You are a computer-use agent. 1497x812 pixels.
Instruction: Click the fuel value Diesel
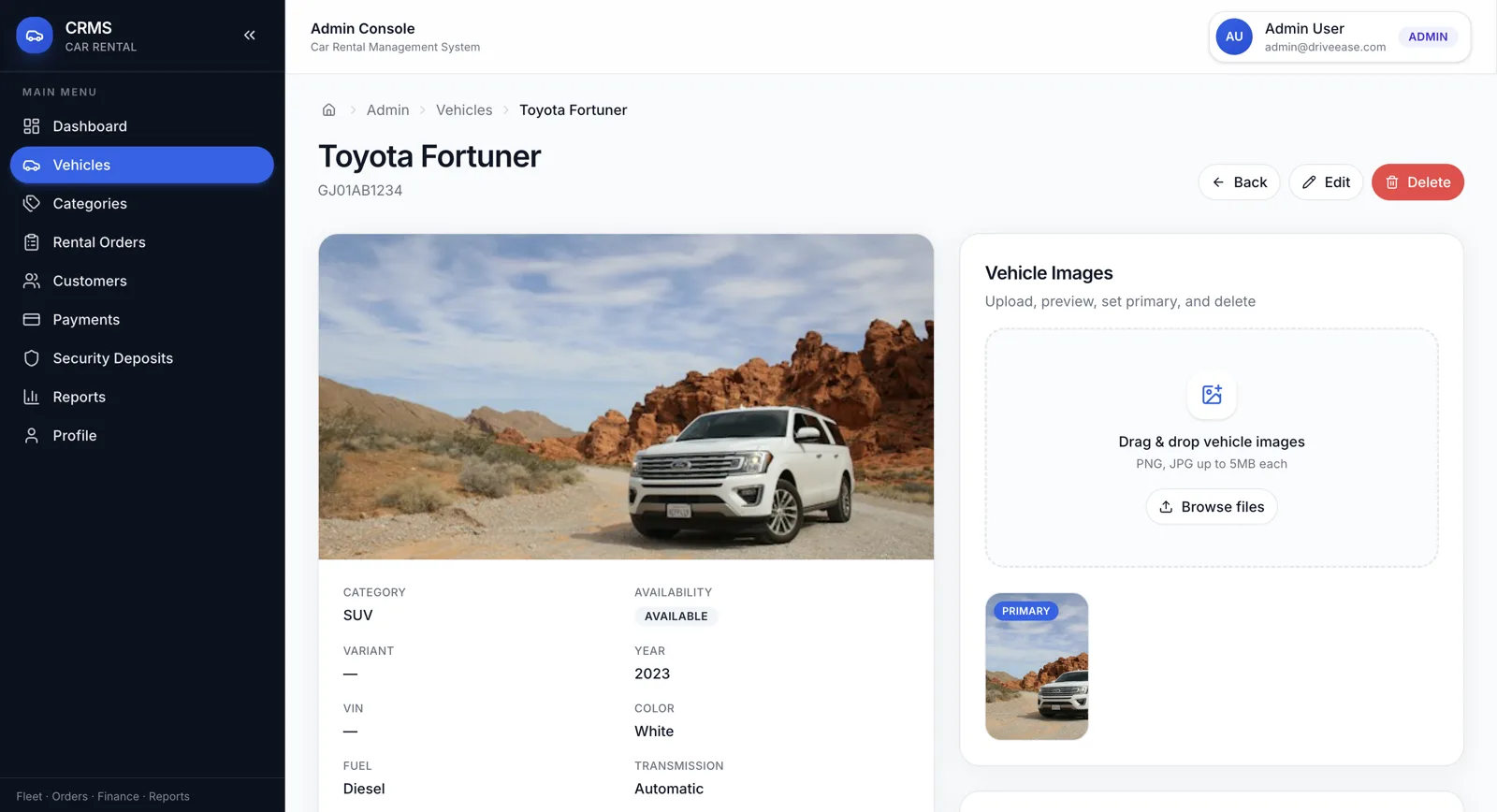click(364, 789)
